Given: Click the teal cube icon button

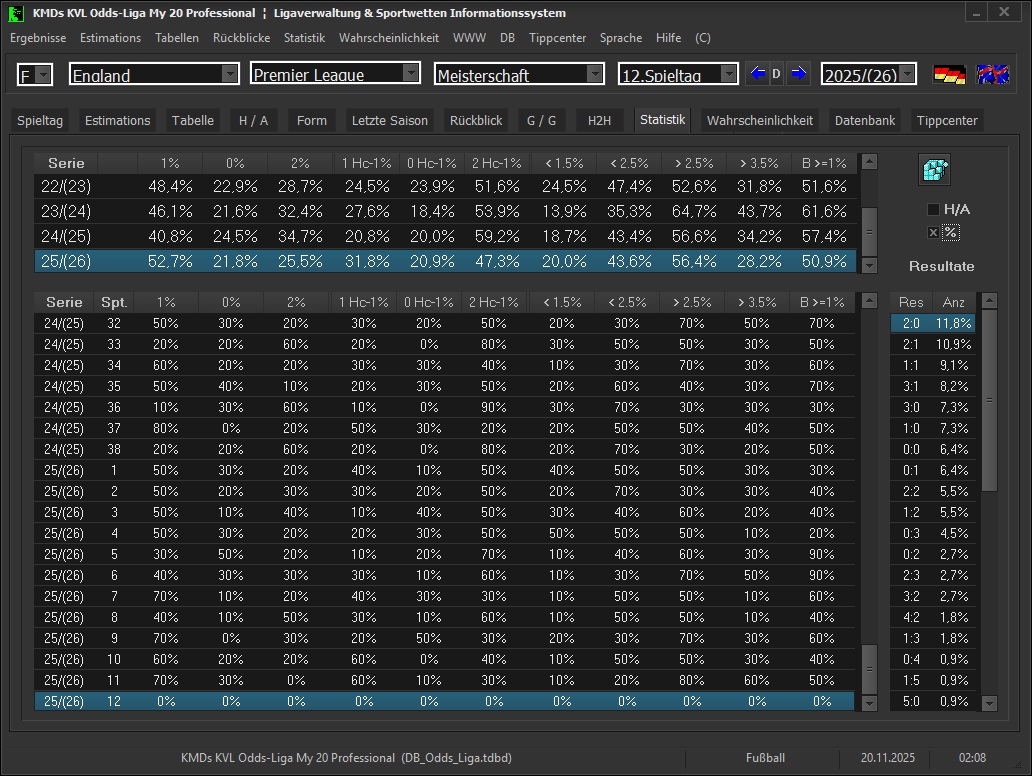Looking at the screenshot, I should click(x=934, y=170).
